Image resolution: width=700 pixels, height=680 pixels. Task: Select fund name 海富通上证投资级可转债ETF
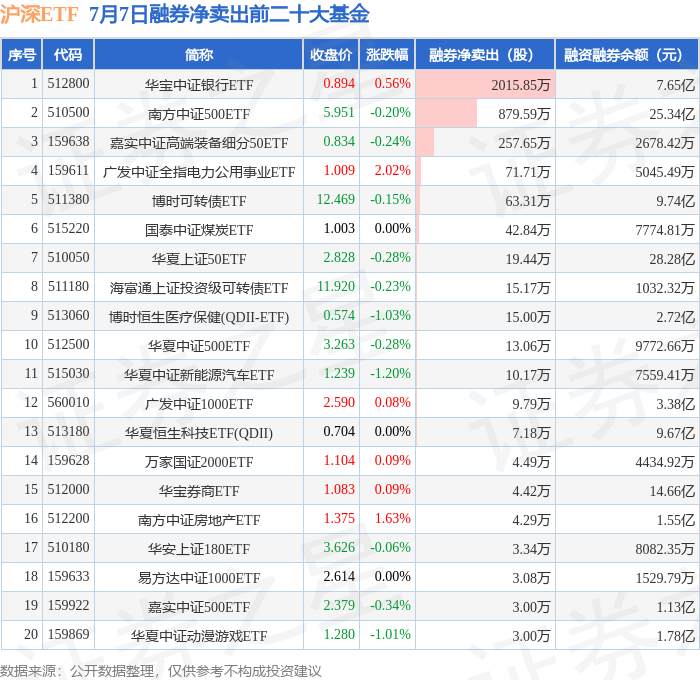(199, 288)
